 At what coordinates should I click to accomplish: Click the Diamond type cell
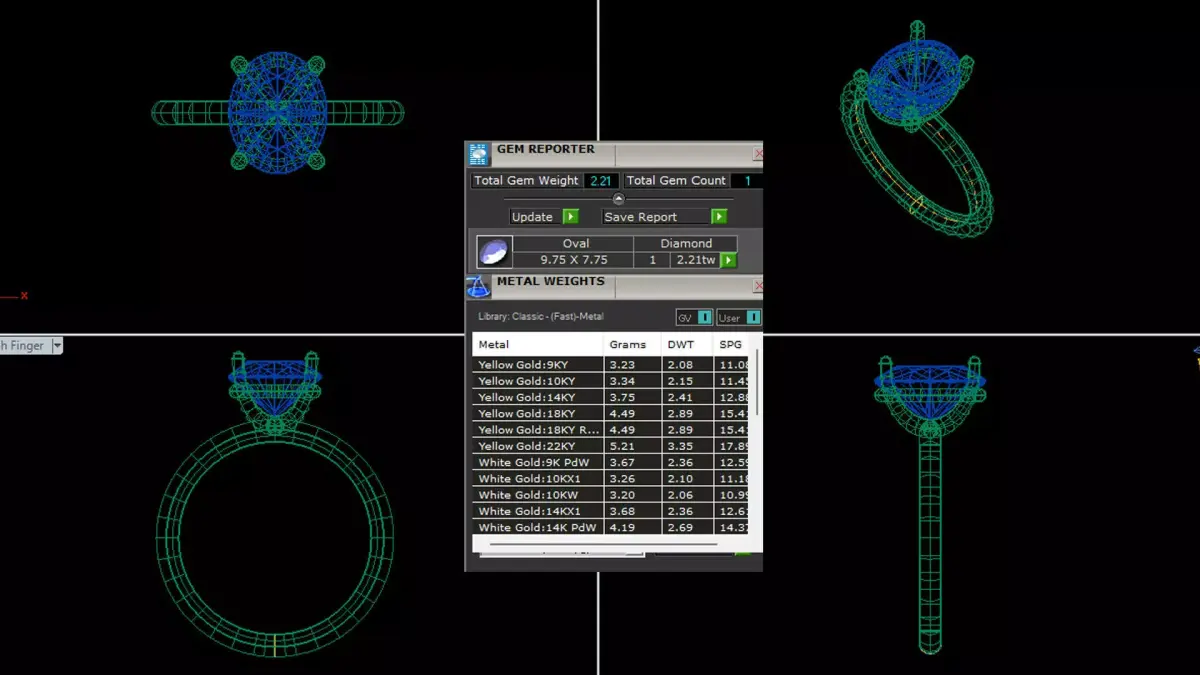pos(686,243)
